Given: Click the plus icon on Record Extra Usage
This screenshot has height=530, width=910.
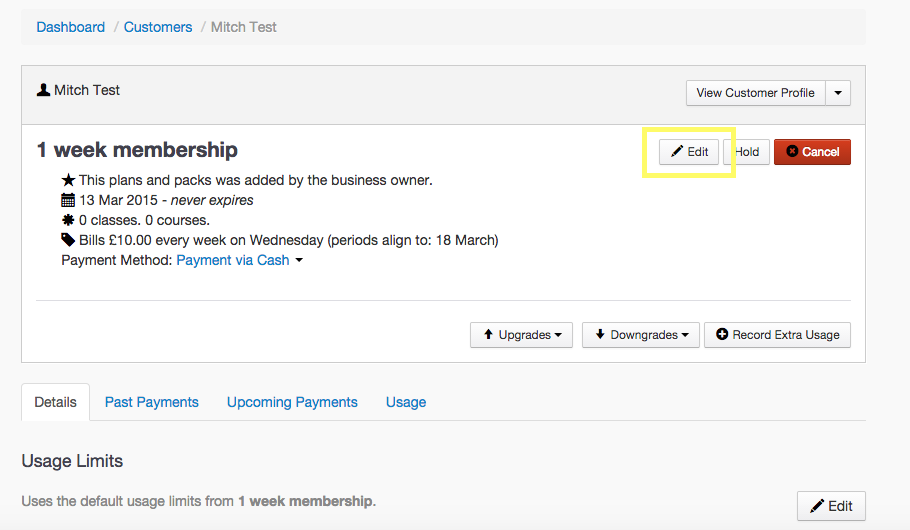Looking at the screenshot, I should tap(722, 335).
